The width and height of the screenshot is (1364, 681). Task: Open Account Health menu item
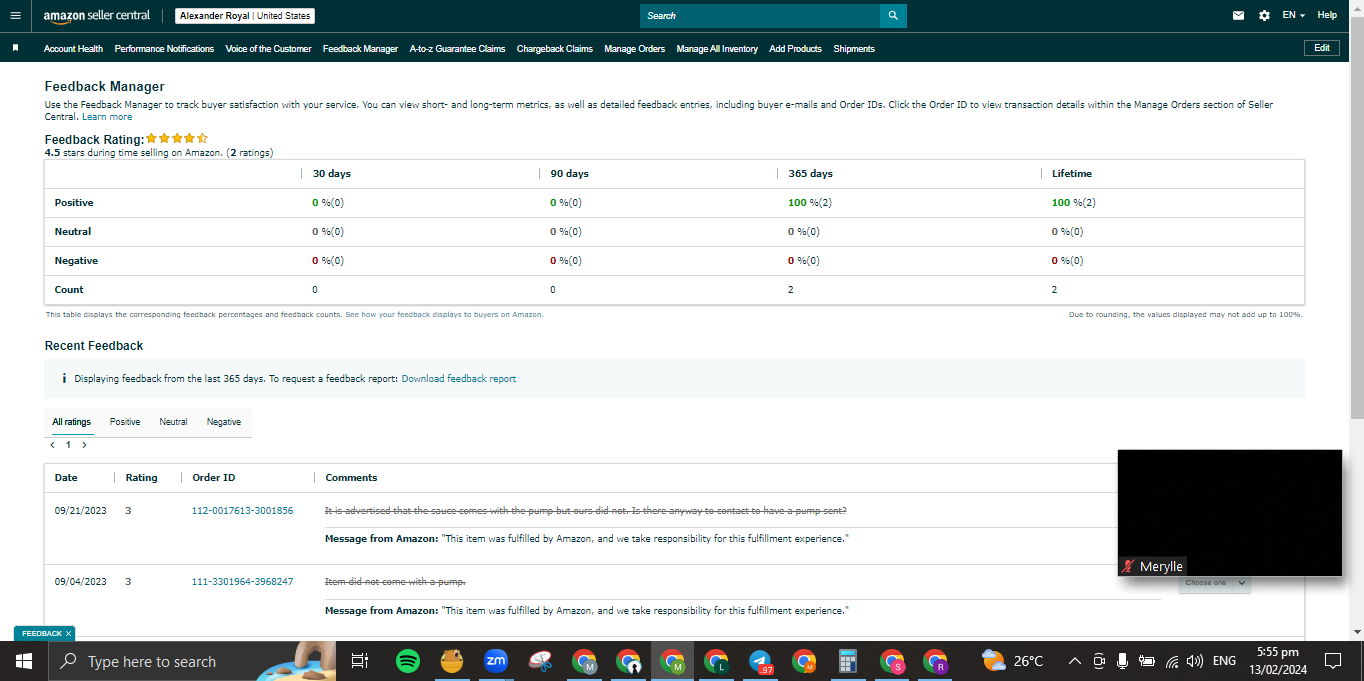73,48
